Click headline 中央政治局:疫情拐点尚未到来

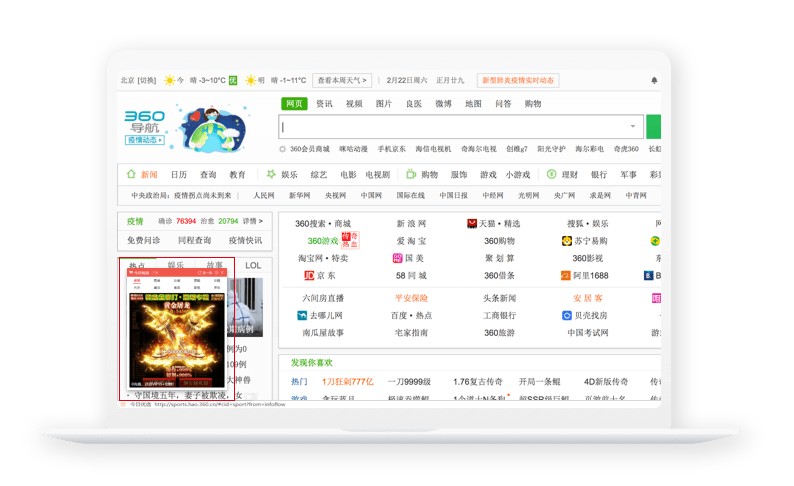pos(181,195)
